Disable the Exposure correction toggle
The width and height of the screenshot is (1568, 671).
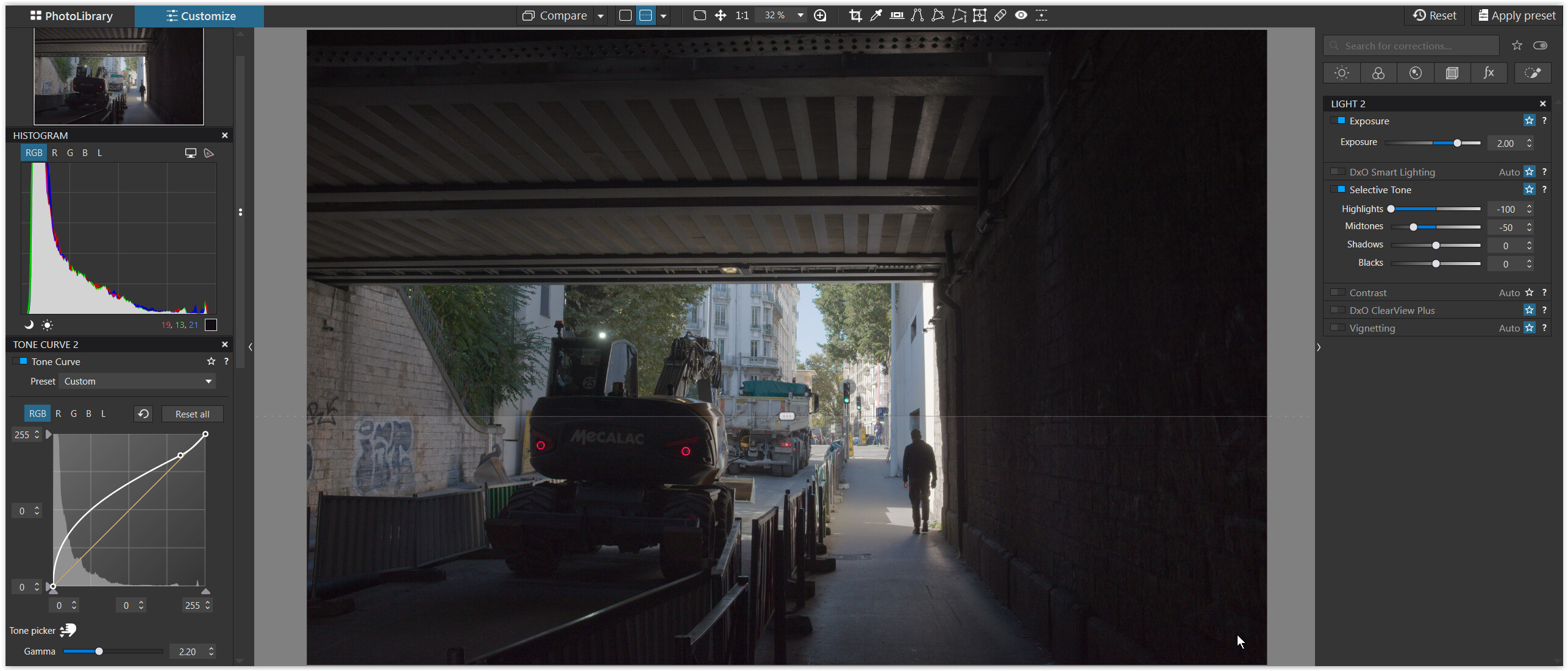pyautogui.click(x=1338, y=121)
